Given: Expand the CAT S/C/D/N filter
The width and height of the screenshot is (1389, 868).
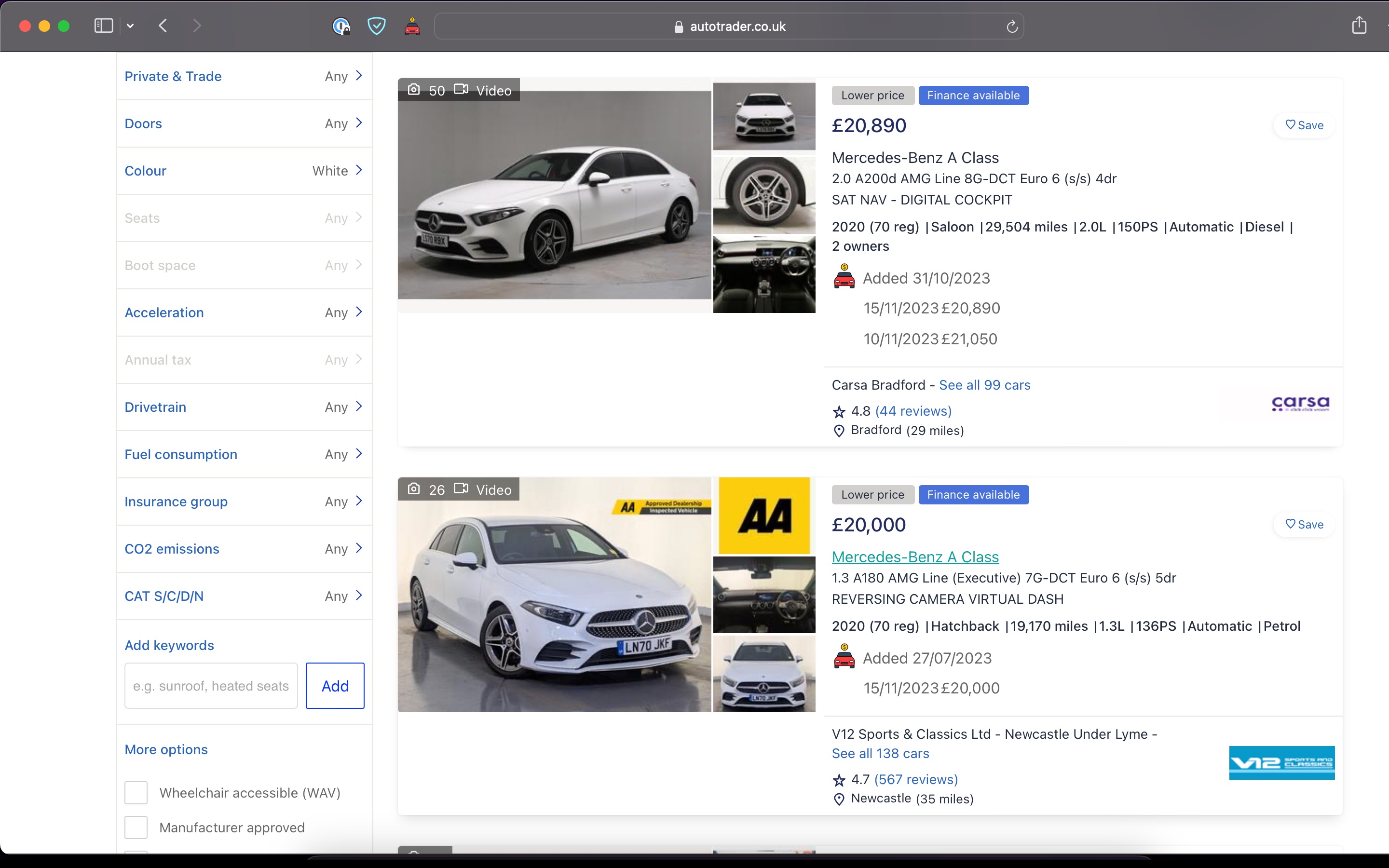Looking at the screenshot, I should [x=244, y=596].
